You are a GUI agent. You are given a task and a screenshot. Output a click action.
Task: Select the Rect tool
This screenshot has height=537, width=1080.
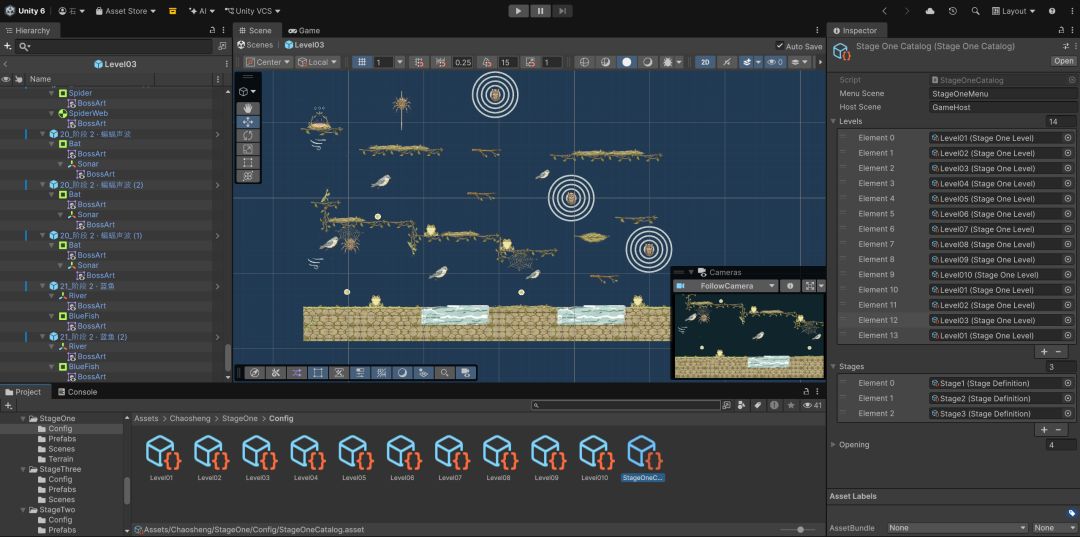tap(248, 162)
